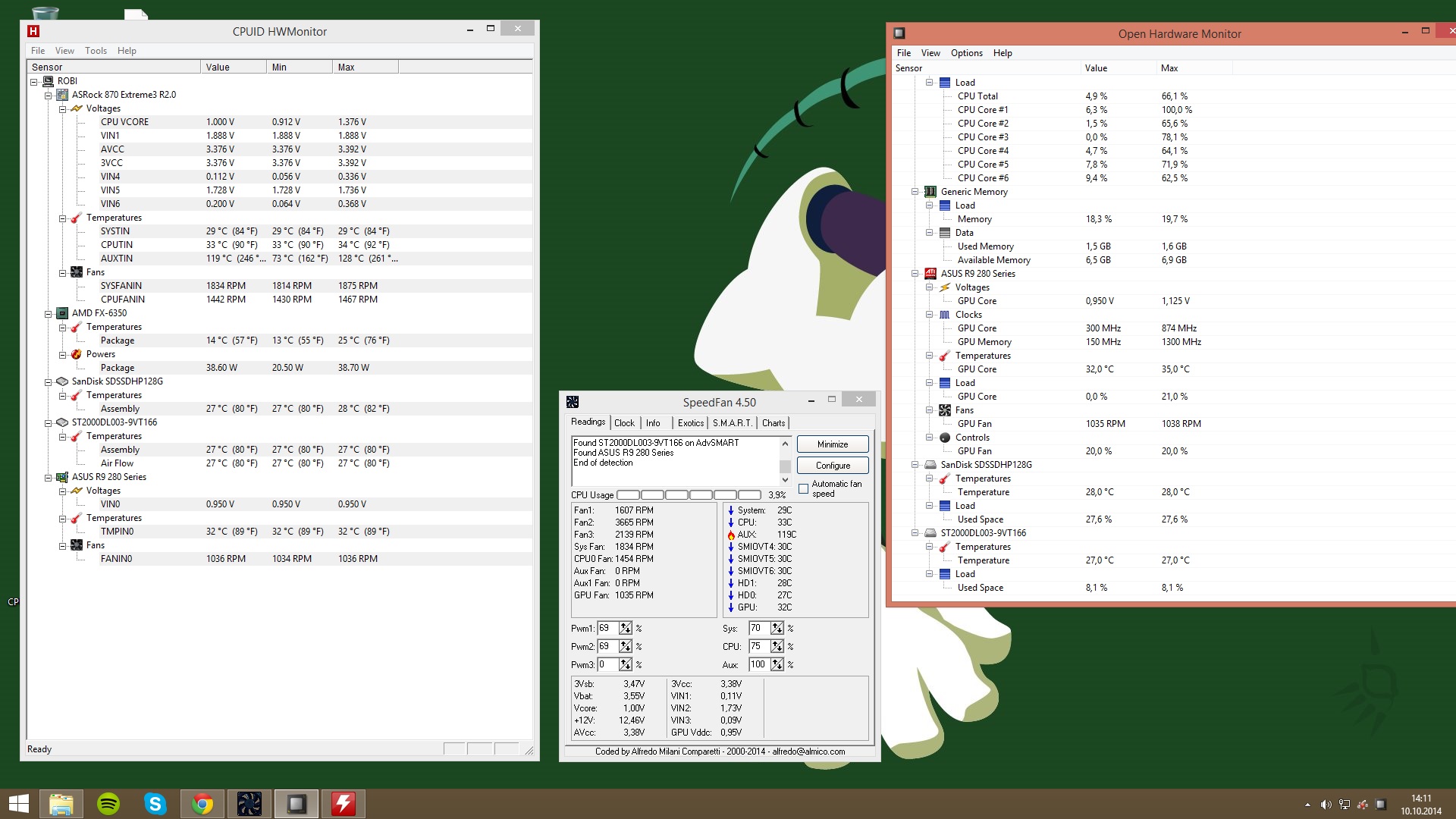Click the SpeedFan taskbar icon
This screenshot has width=1456, height=819.
[249, 804]
